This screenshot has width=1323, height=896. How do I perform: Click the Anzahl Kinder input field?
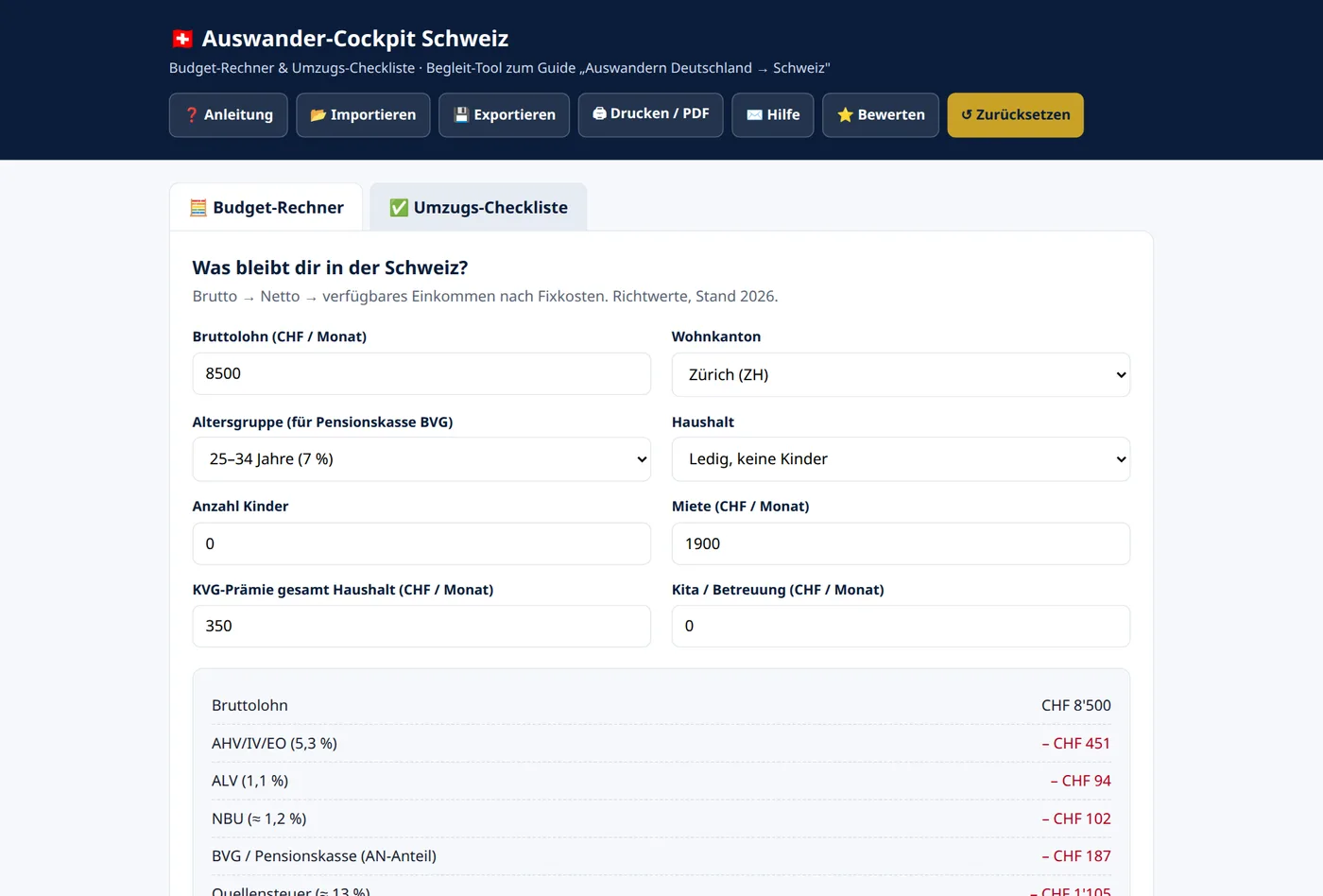pyautogui.click(x=421, y=543)
